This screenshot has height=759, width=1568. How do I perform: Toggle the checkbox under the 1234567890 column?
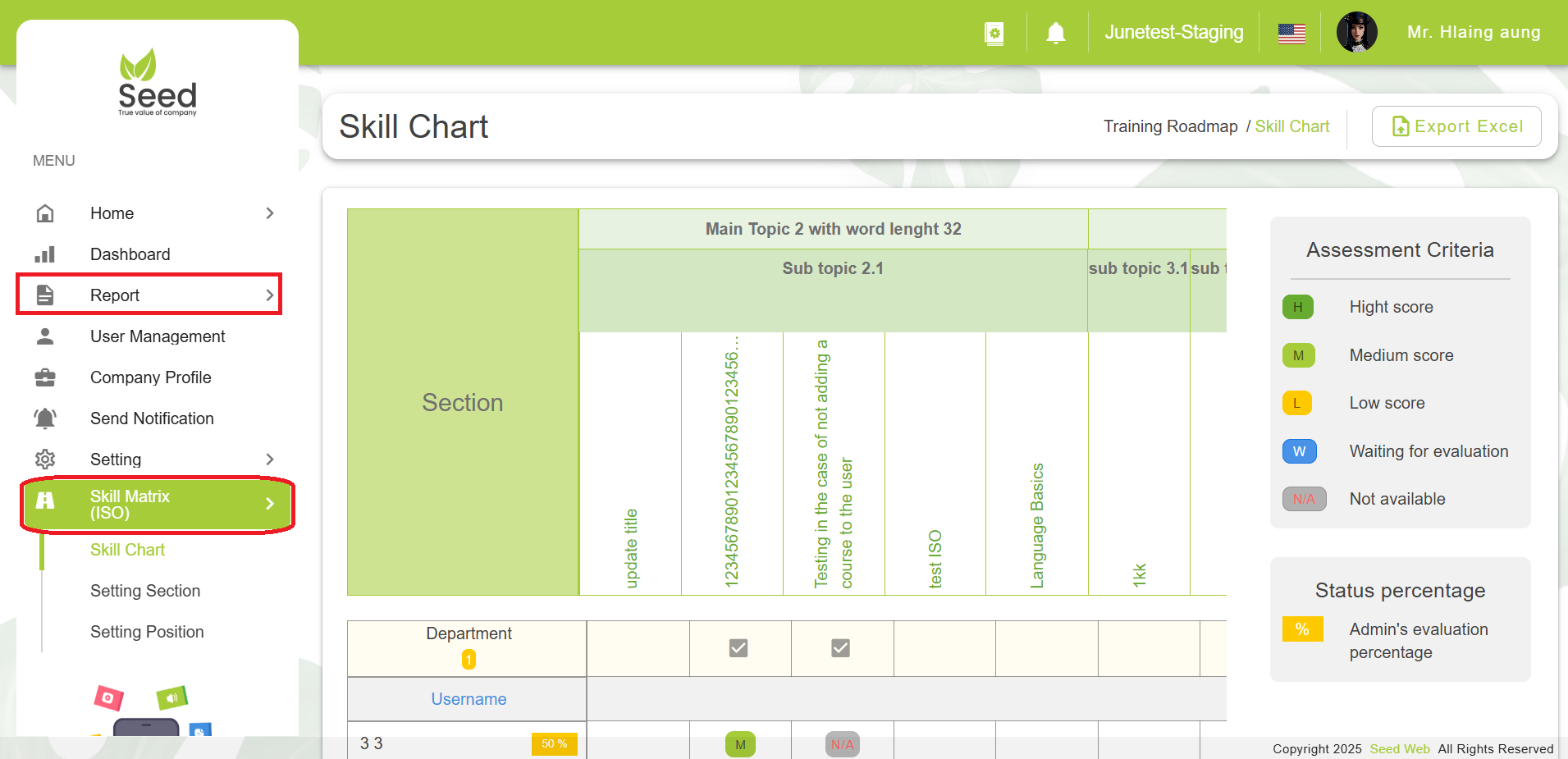tap(738, 648)
